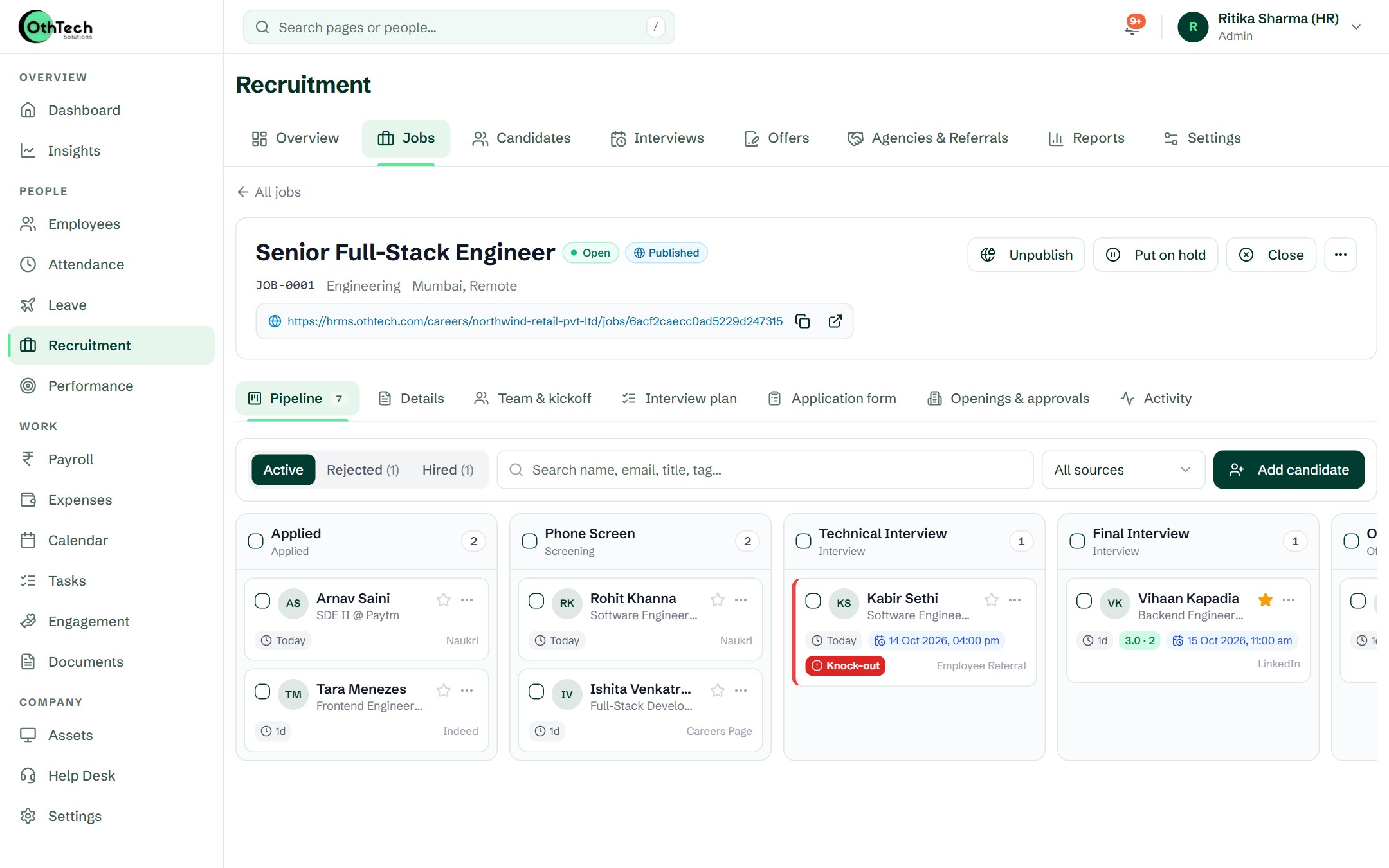The image size is (1389, 868).
Task: Tick Arnav Saini checkbox
Action: tap(262, 601)
